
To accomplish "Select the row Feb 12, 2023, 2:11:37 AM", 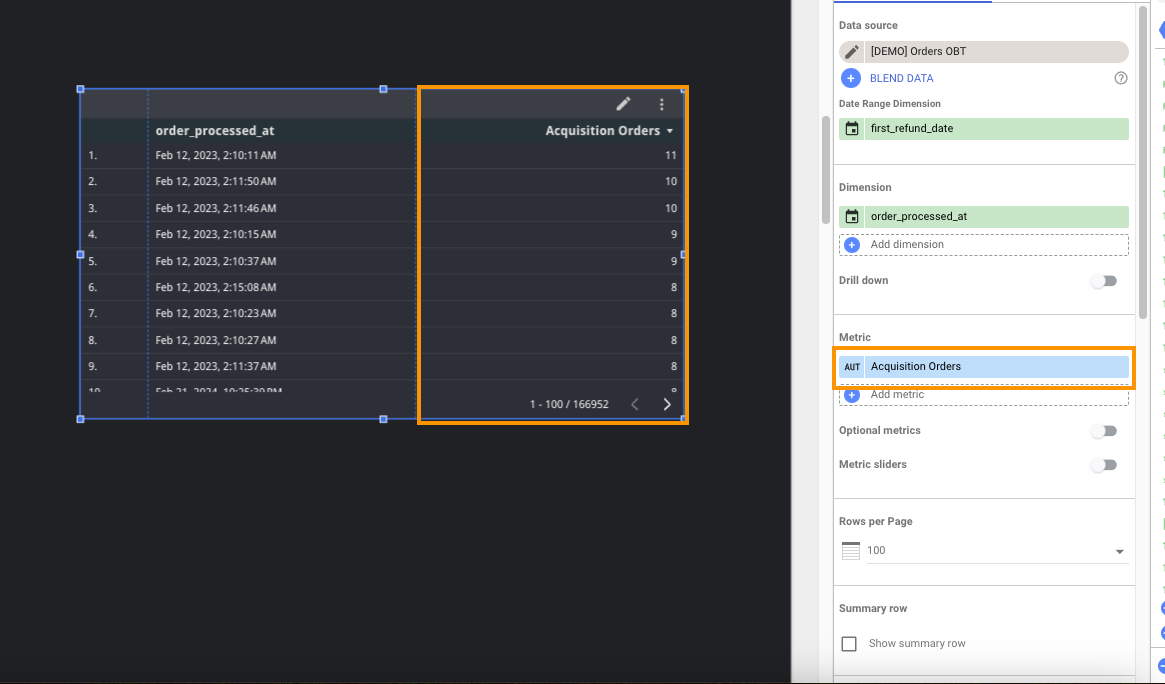I will coord(382,366).
